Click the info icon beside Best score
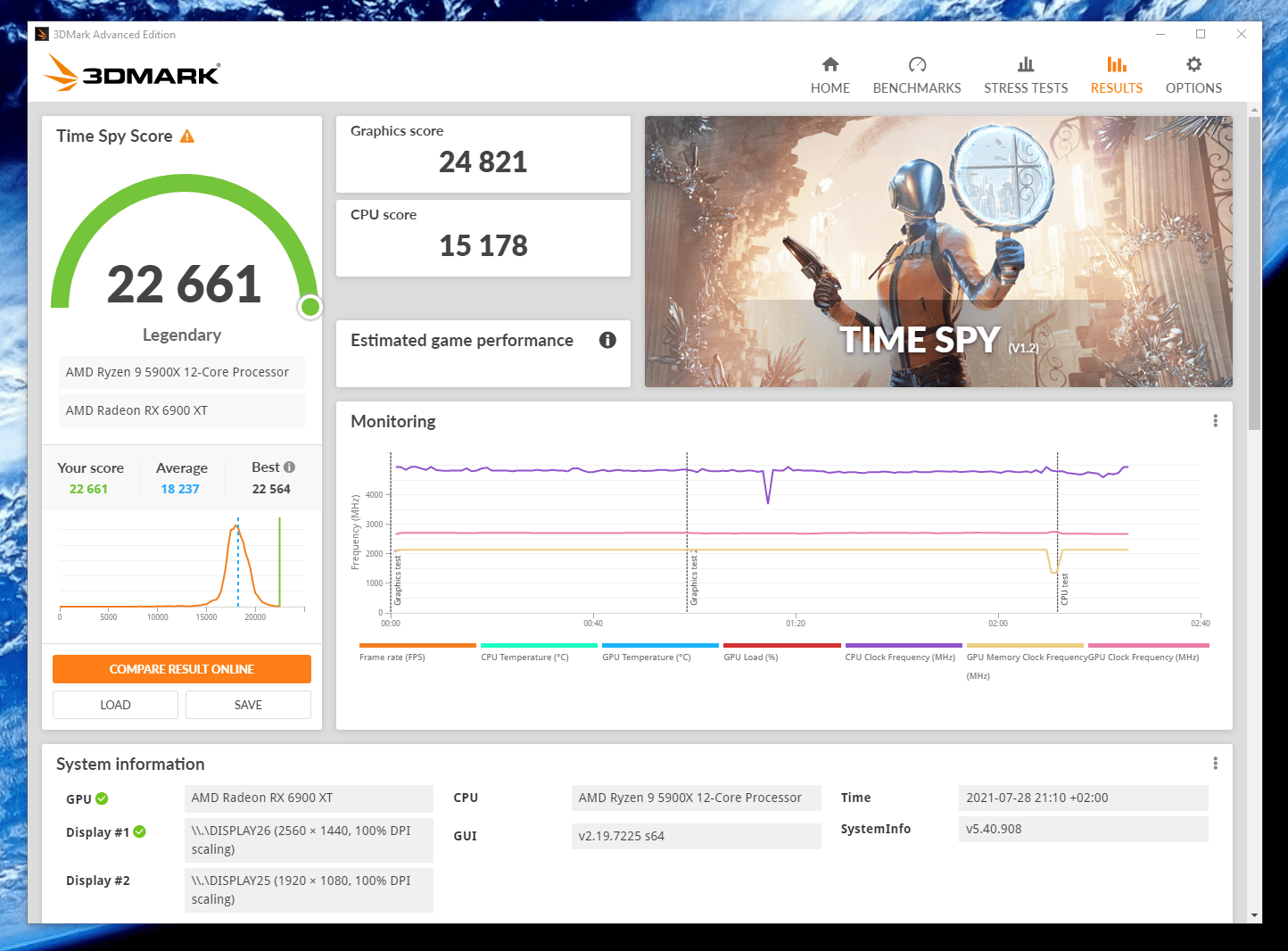1288x951 pixels. tap(289, 467)
